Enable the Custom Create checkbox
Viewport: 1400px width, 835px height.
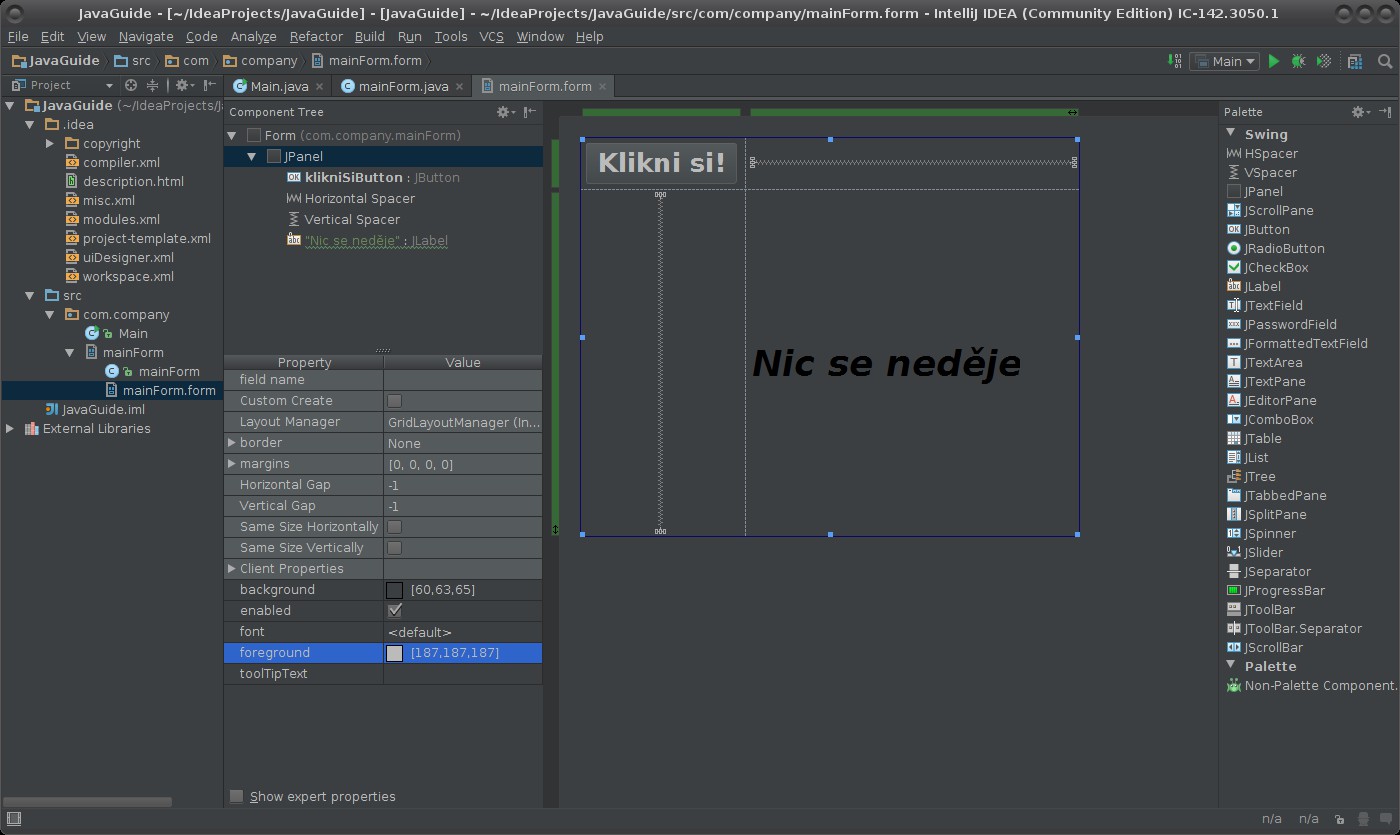coord(394,401)
